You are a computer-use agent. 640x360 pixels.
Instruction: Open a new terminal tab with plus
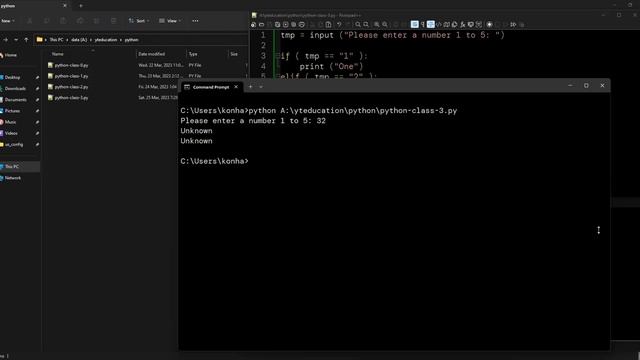251,87
